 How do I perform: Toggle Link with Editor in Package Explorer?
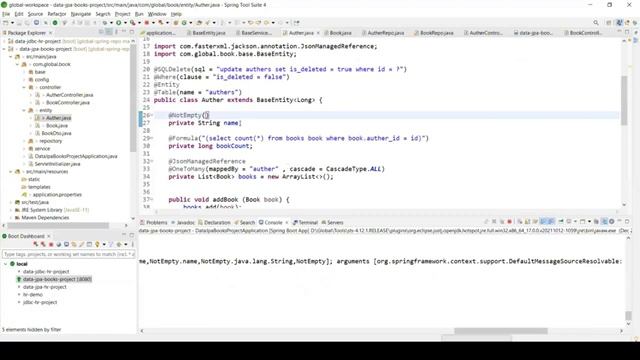(x=109, y=32)
